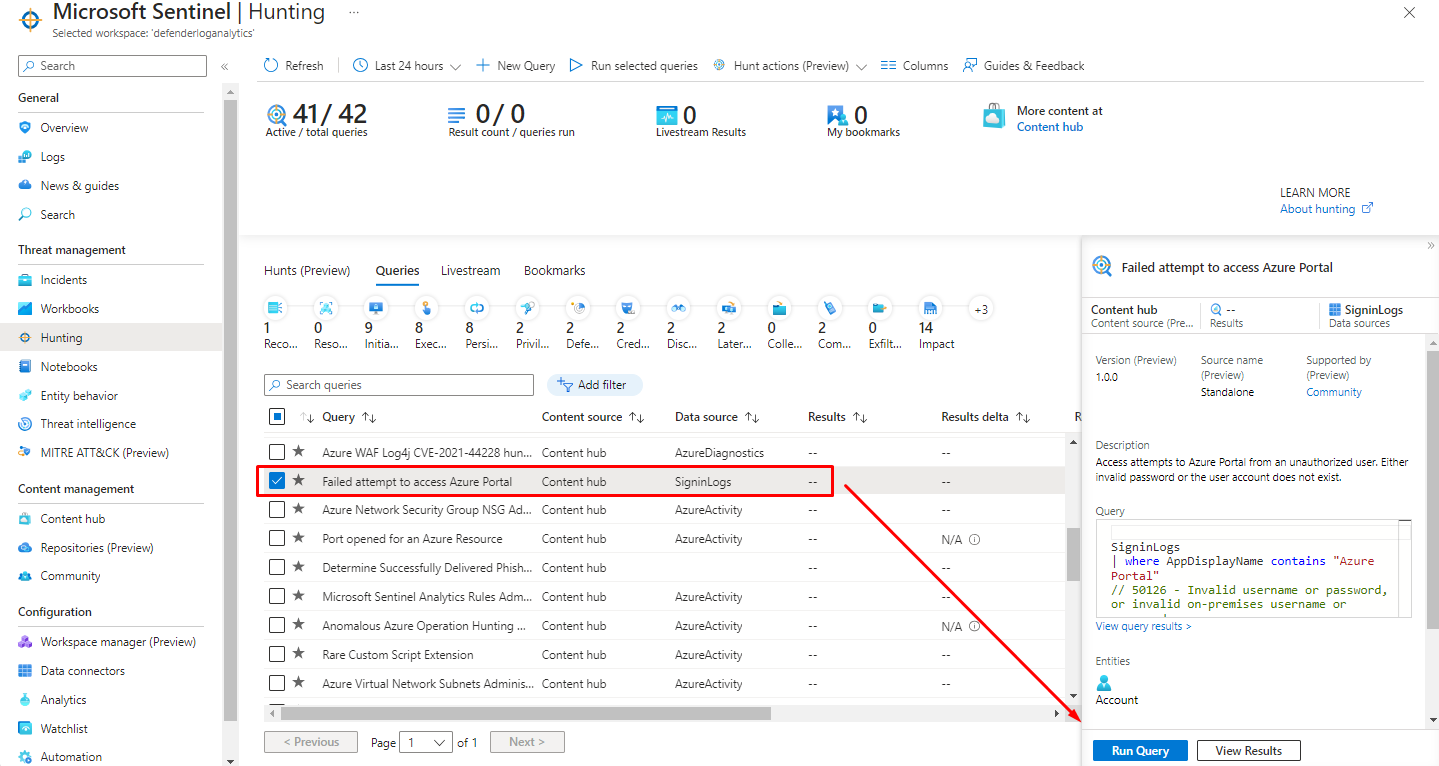Collapse the left navigation menu chevron
This screenshot has width=1439, height=766.
point(225,66)
